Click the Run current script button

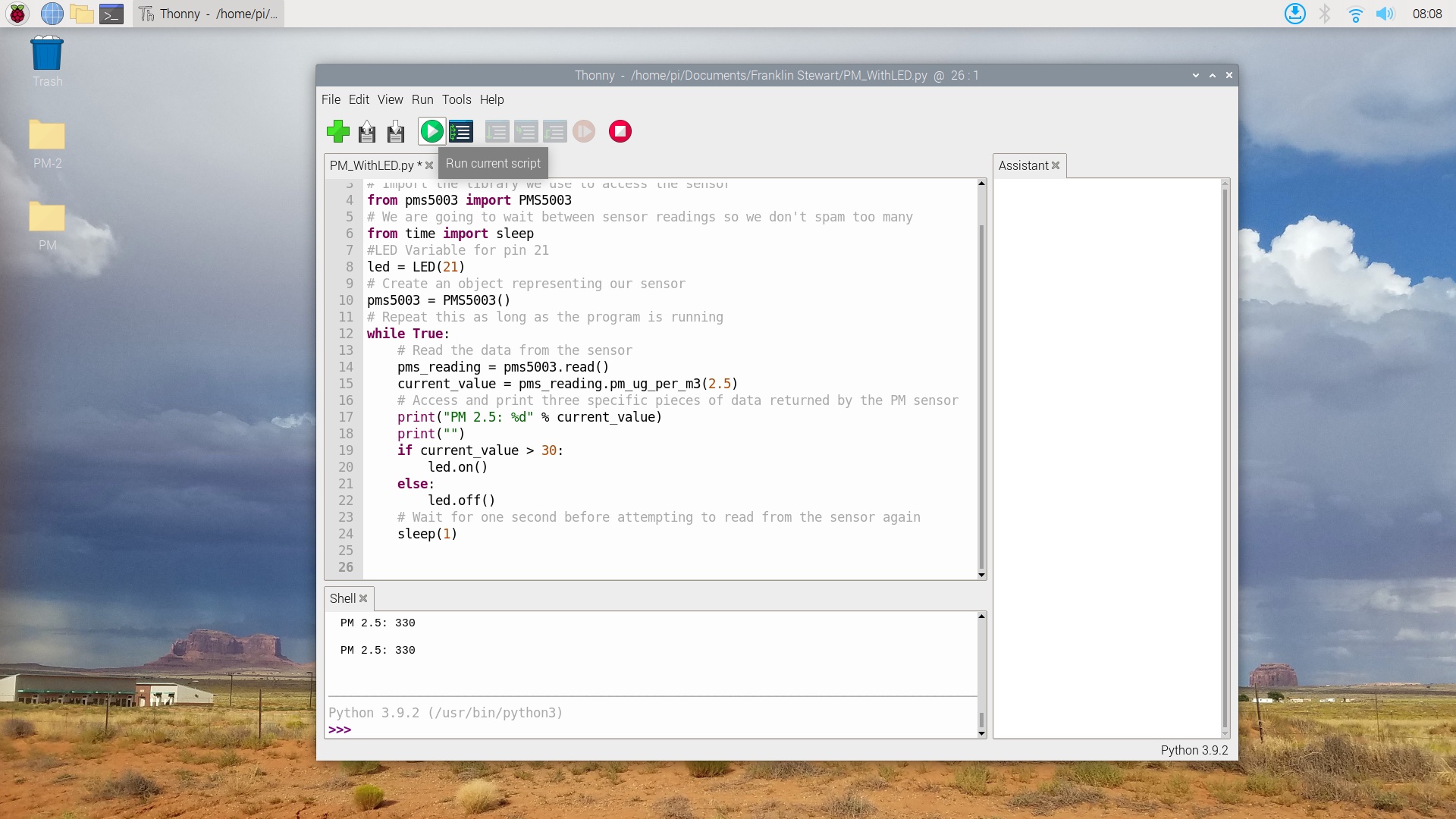(x=431, y=131)
